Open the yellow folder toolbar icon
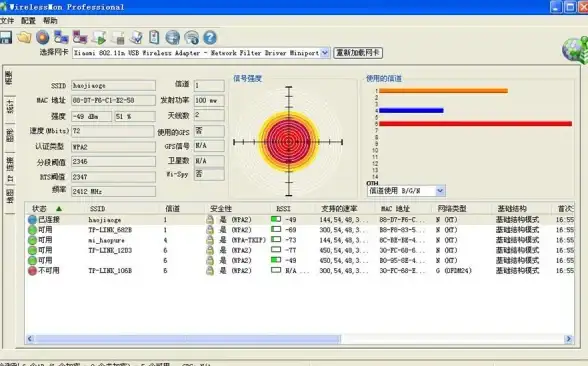Viewport: 588px width, 366px height. (24, 38)
